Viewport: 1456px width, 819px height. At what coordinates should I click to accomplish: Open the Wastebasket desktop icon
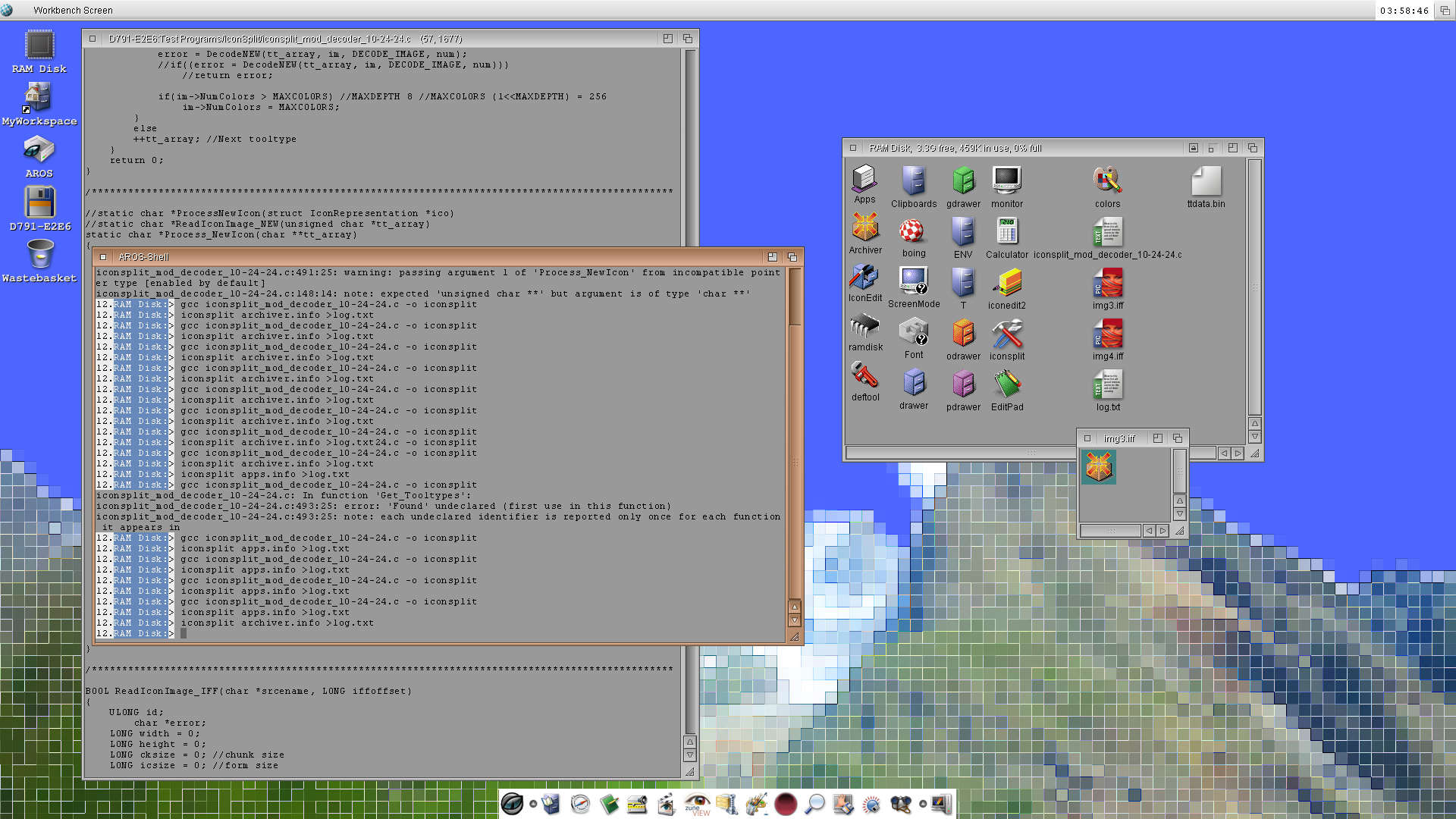pos(39,255)
